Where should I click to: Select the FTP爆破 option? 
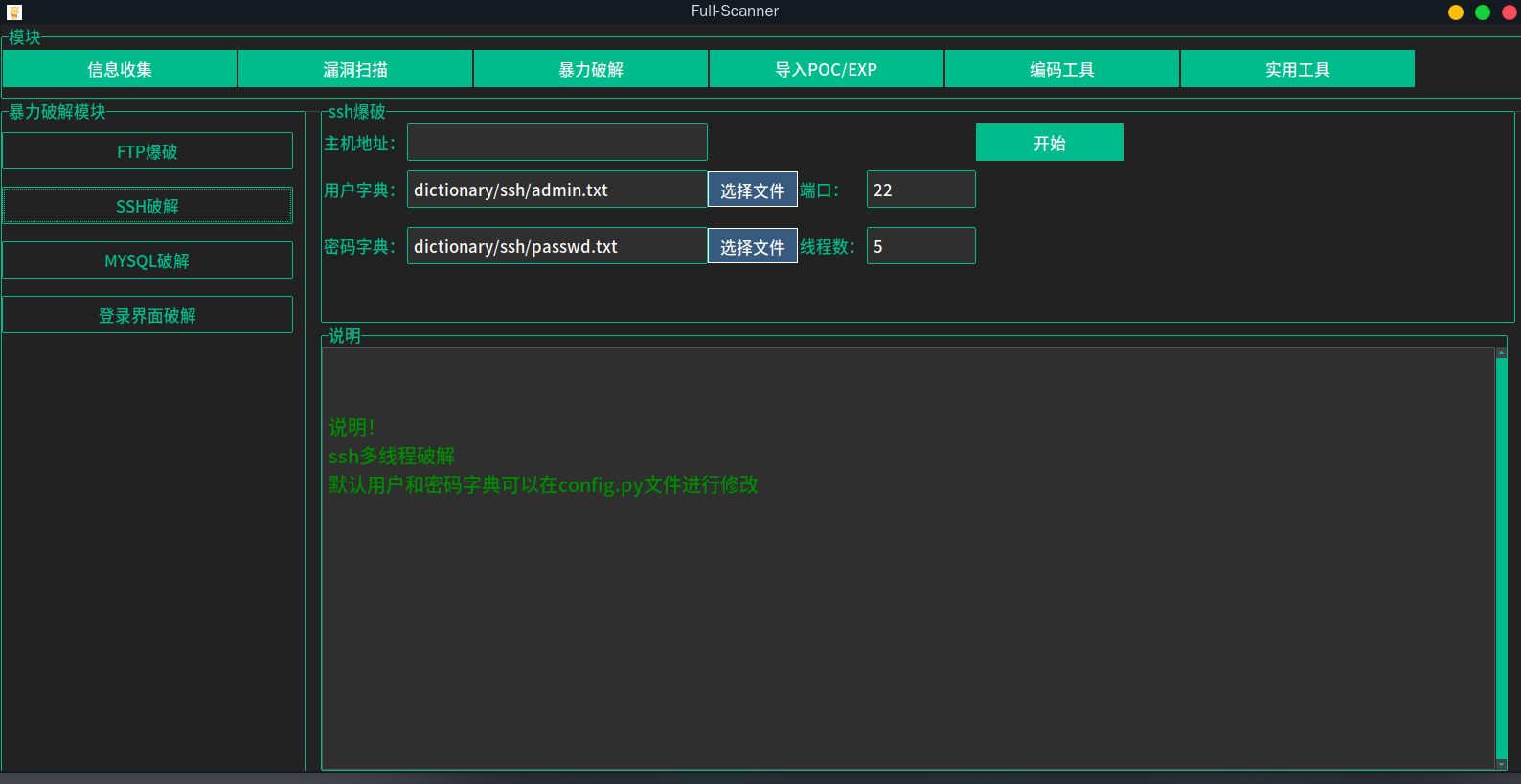coord(148,151)
